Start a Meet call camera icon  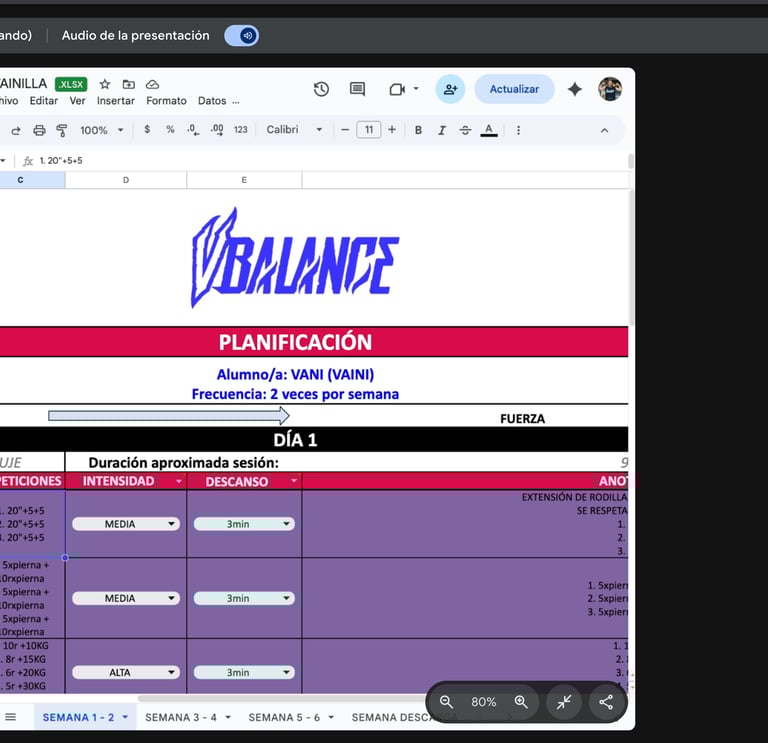397,89
